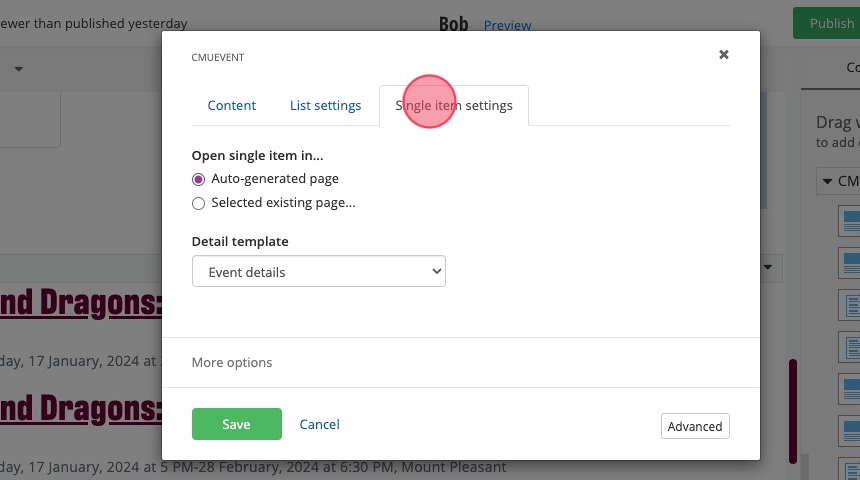Close the CMUEVENT dialog with the X
The image size is (860, 480).
[724, 55]
